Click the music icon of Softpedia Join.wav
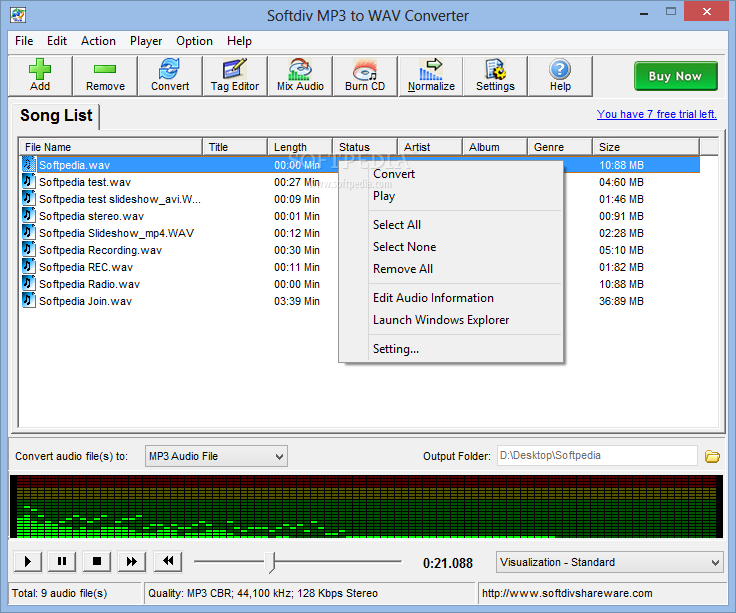This screenshot has height=613, width=736. [x=28, y=300]
